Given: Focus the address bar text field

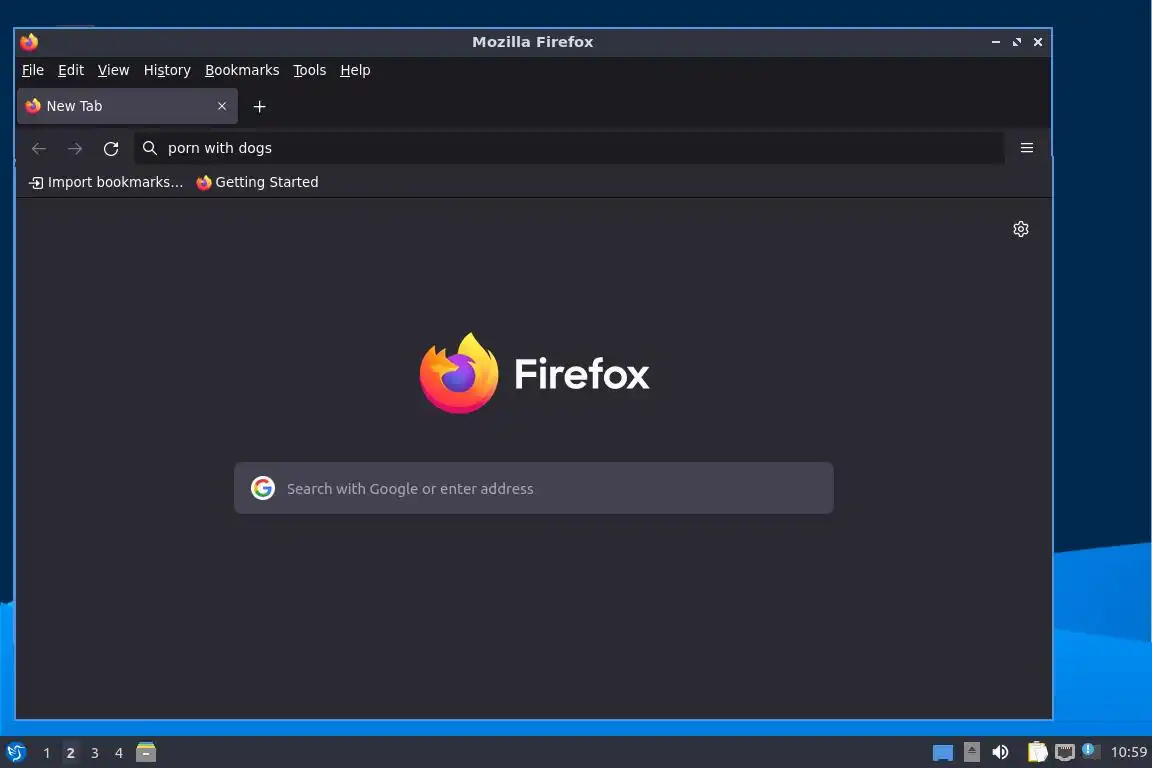Looking at the screenshot, I should (x=569, y=148).
